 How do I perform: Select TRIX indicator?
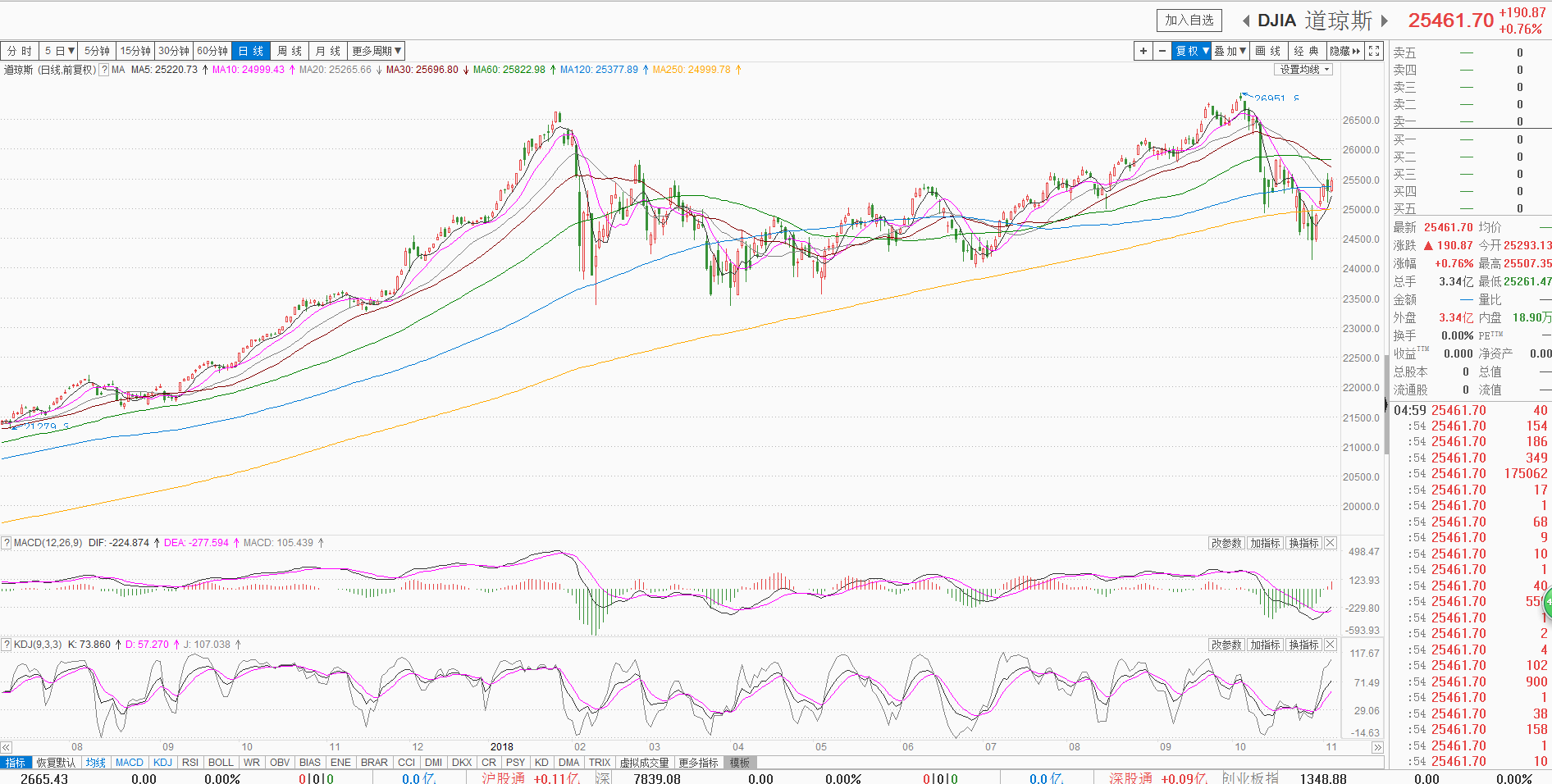click(x=600, y=763)
